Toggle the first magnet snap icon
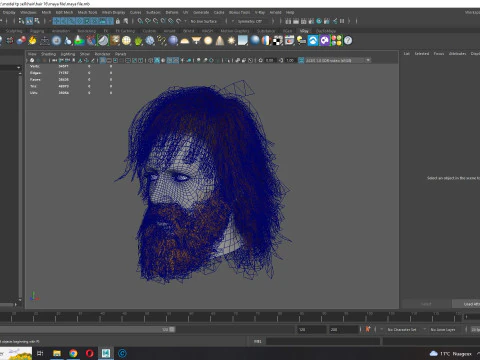Viewport: 480px width, 360px height. tap(140, 21)
